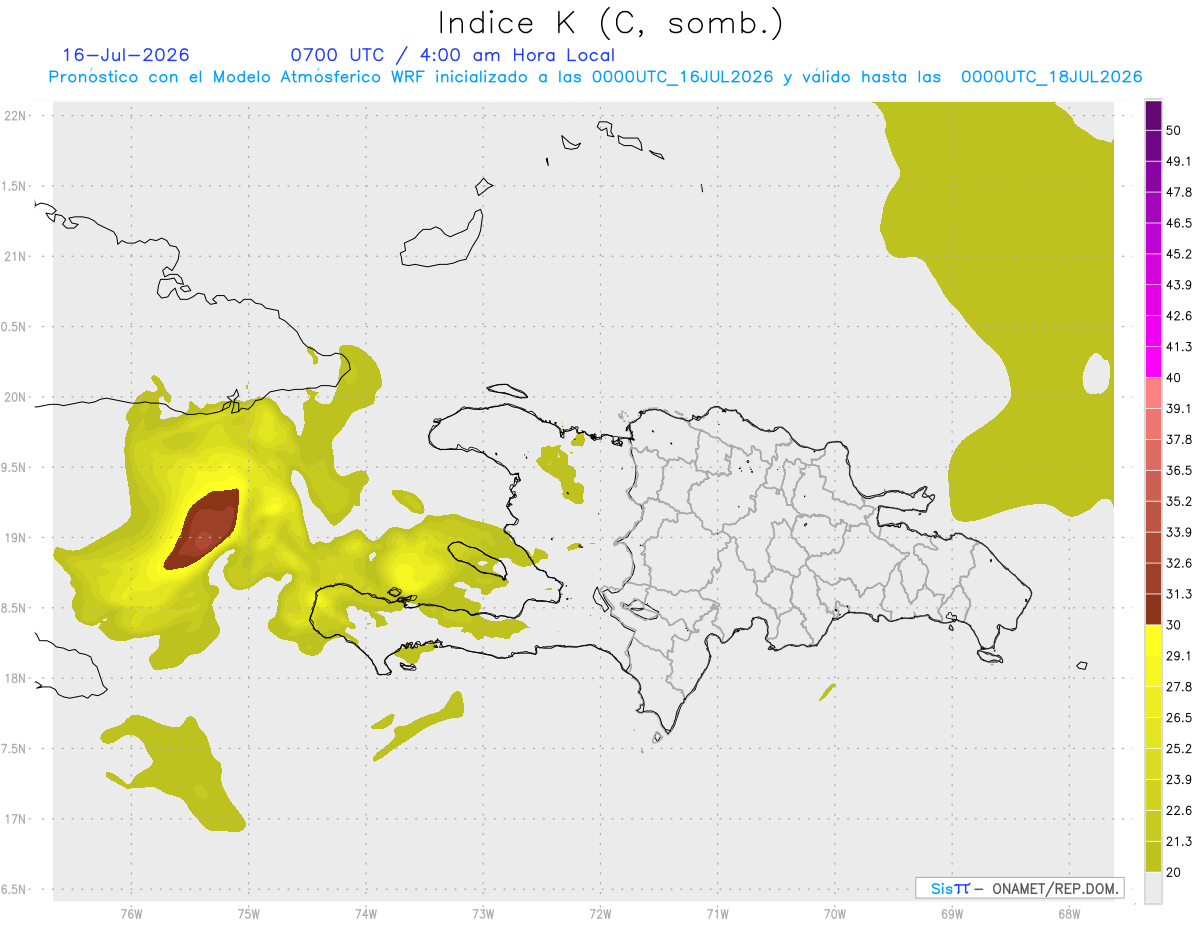Click the colorbar value '25.2'
This screenshot has width=1200, height=927.
click(x=1179, y=749)
